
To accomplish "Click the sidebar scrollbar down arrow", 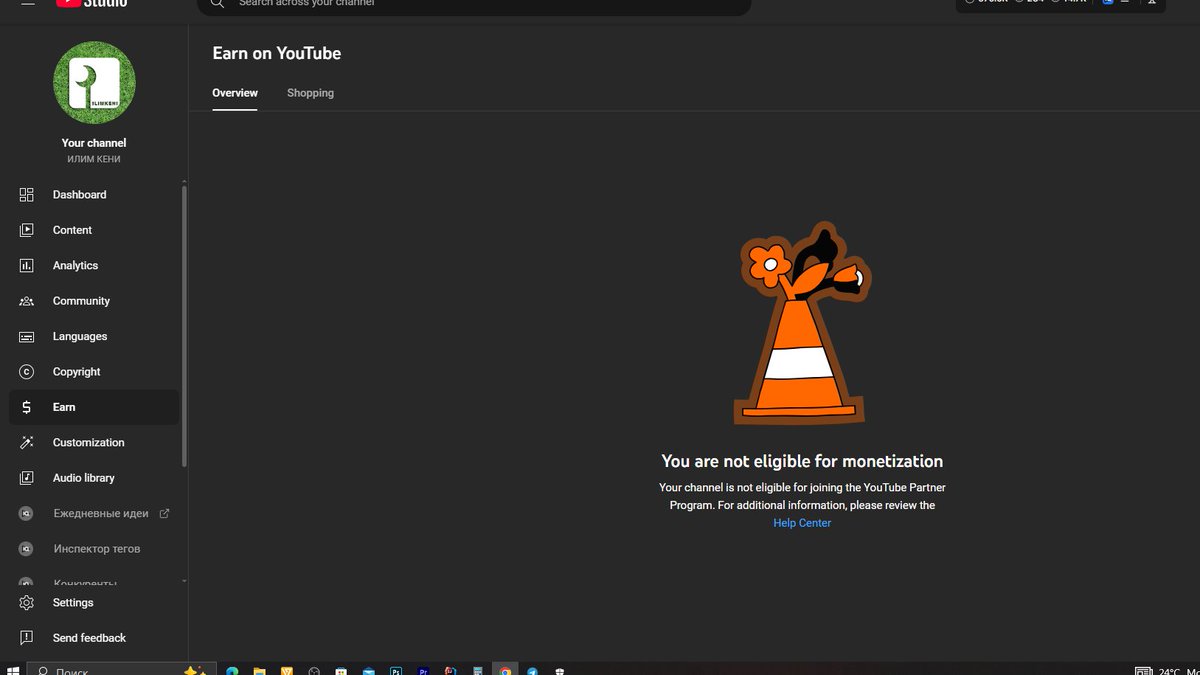I will [184, 581].
